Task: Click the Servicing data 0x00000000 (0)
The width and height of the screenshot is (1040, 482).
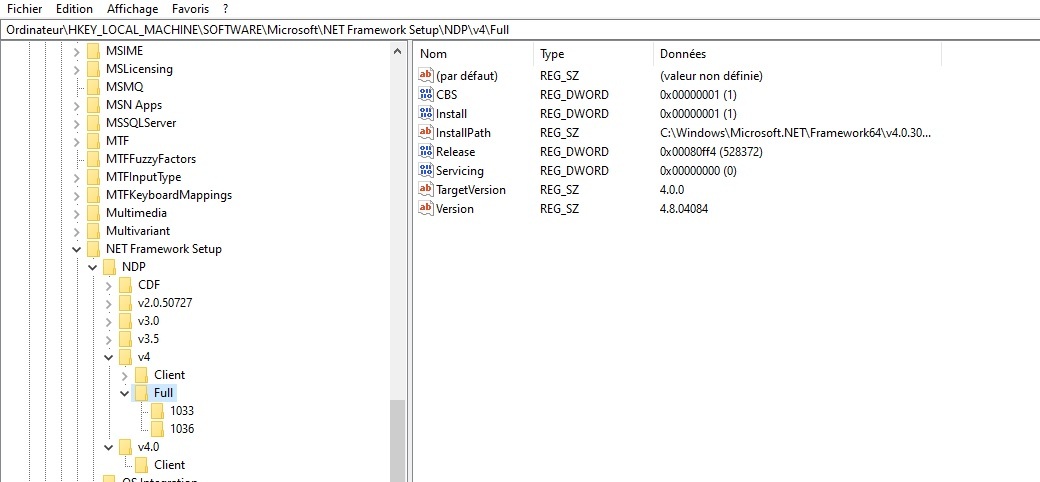Action: [698, 170]
